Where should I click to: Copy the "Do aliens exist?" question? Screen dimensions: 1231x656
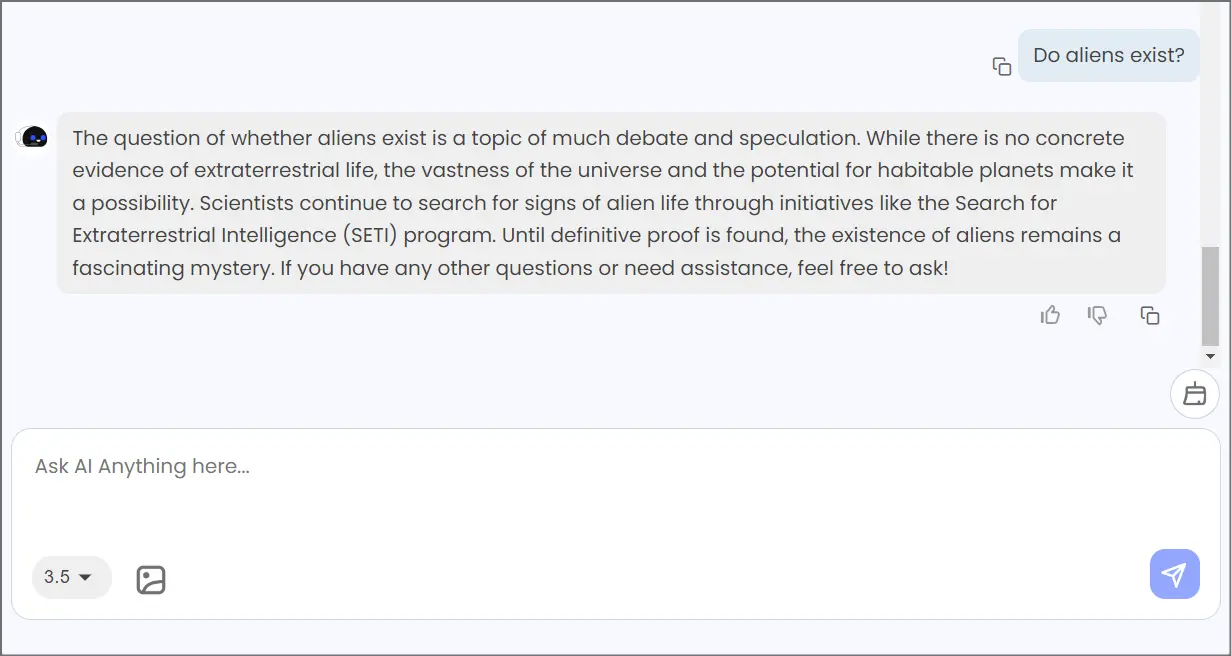(1001, 65)
